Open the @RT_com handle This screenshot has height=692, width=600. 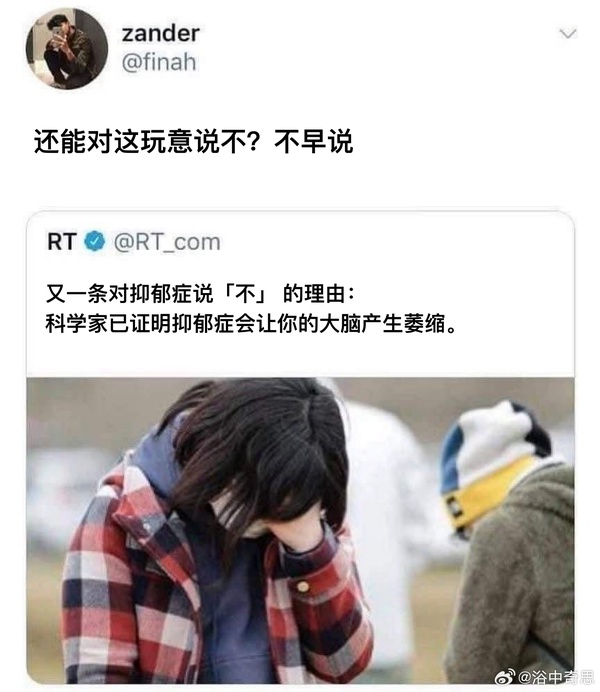click(167, 242)
